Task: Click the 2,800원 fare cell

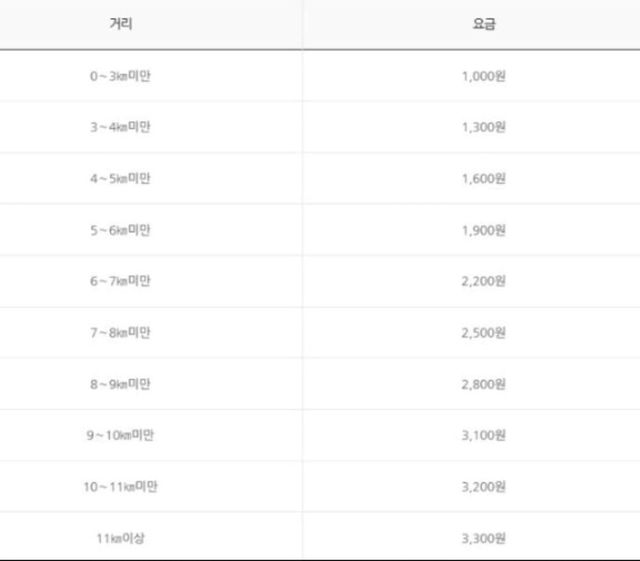Action: tap(483, 384)
